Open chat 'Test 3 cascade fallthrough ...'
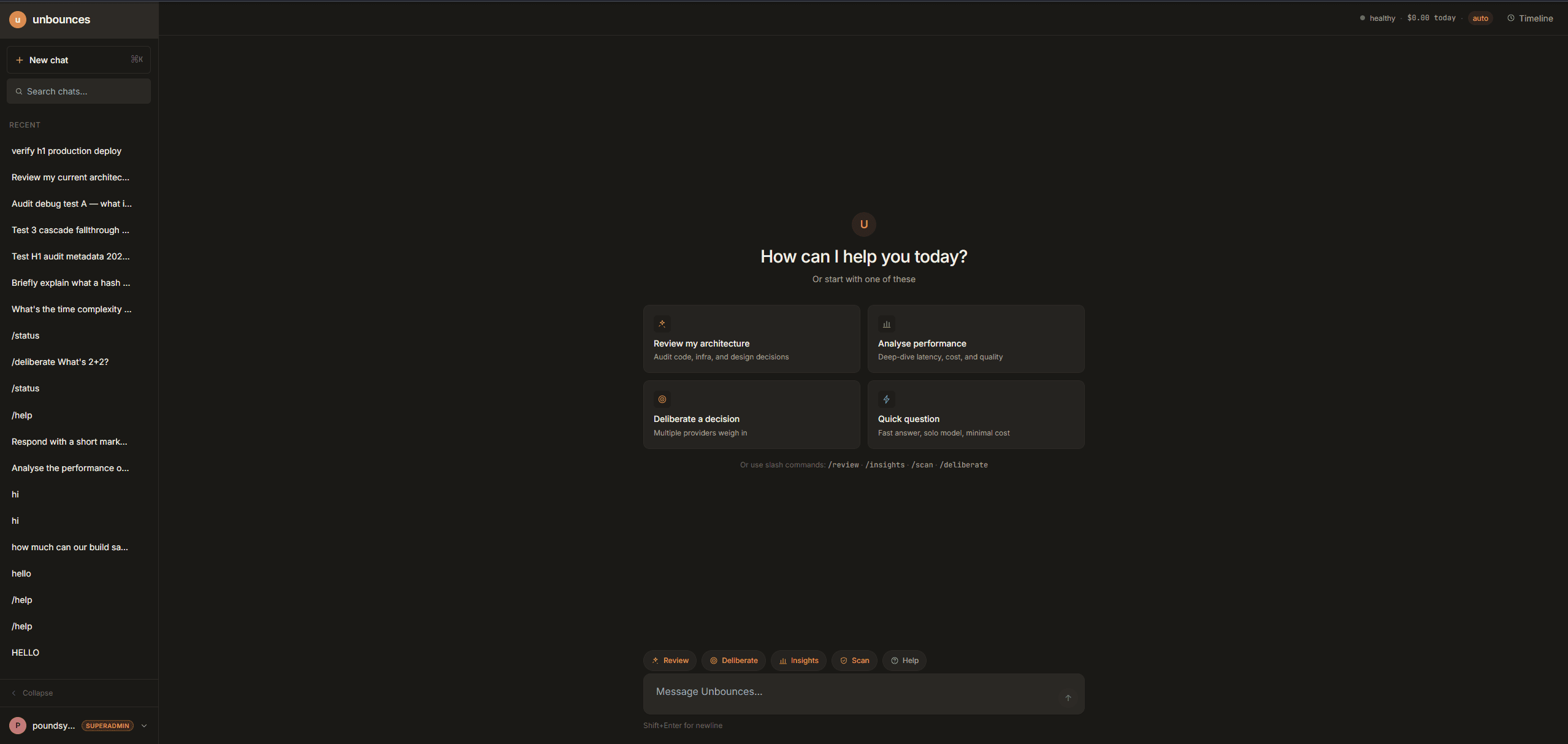The width and height of the screenshot is (1568, 744). [78, 230]
